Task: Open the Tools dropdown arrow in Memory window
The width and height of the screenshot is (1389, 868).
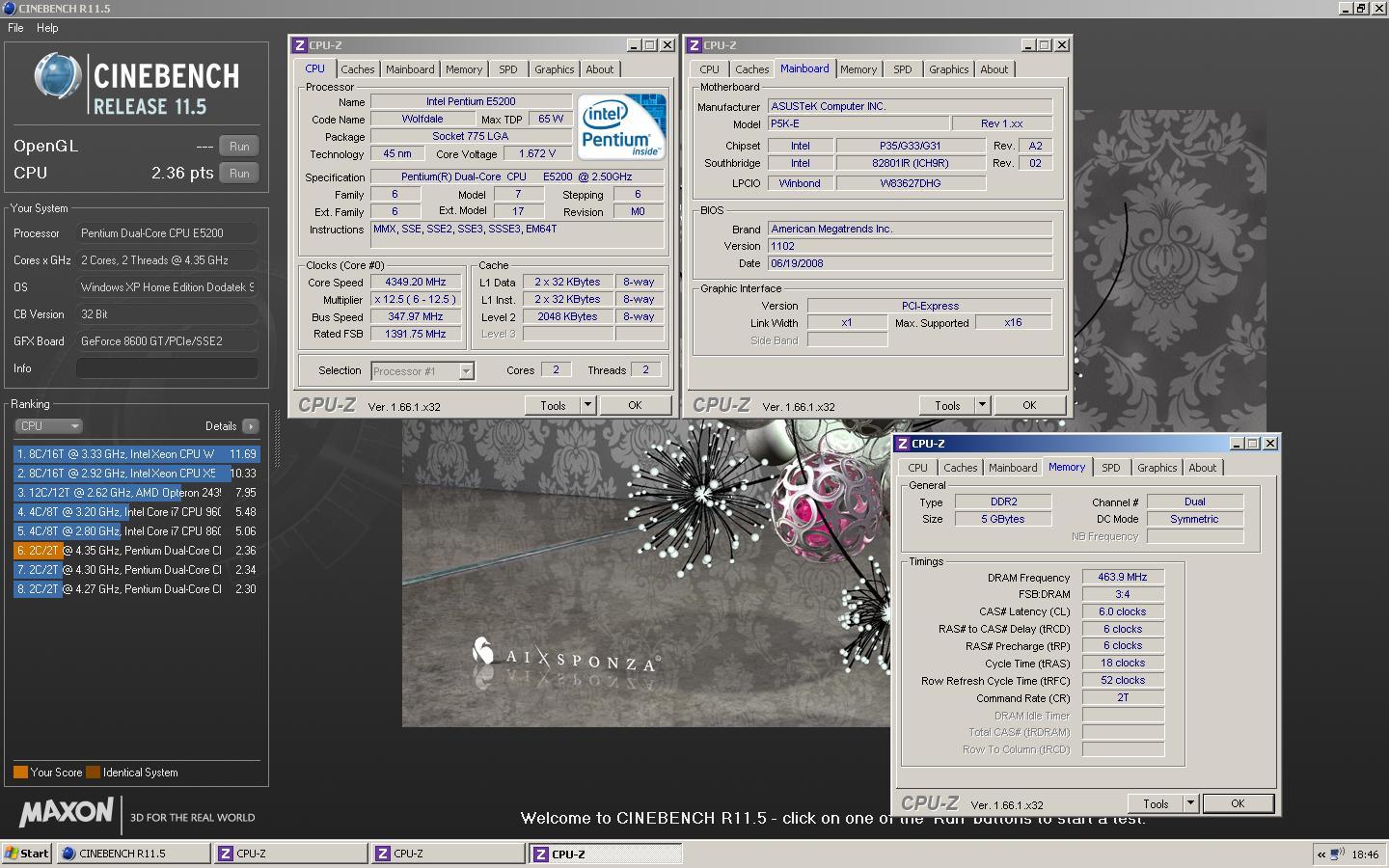Action: pyautogui.click(x=1190, y=803)
